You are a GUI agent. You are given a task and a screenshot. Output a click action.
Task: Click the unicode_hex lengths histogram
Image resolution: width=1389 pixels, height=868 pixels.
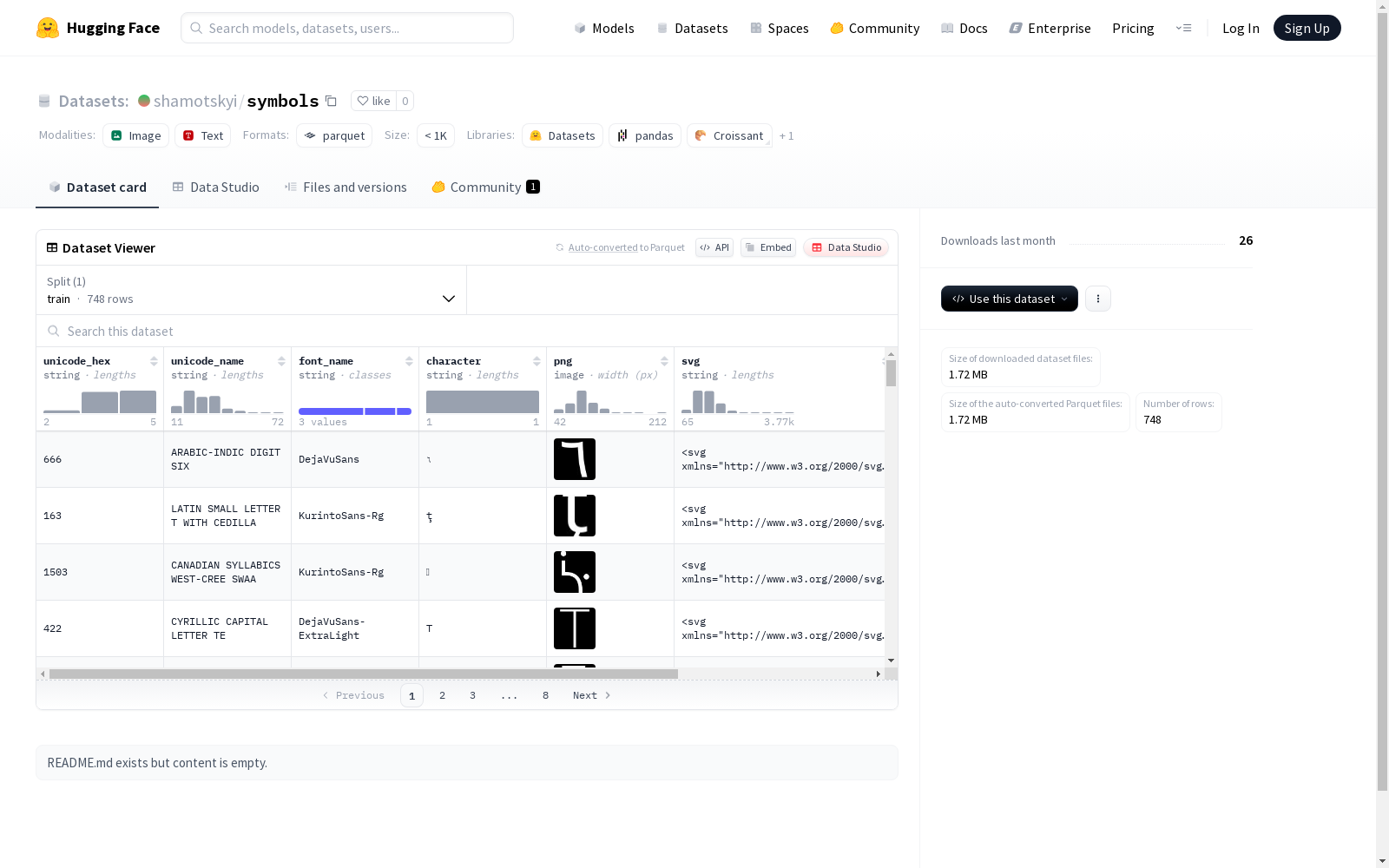100,402
